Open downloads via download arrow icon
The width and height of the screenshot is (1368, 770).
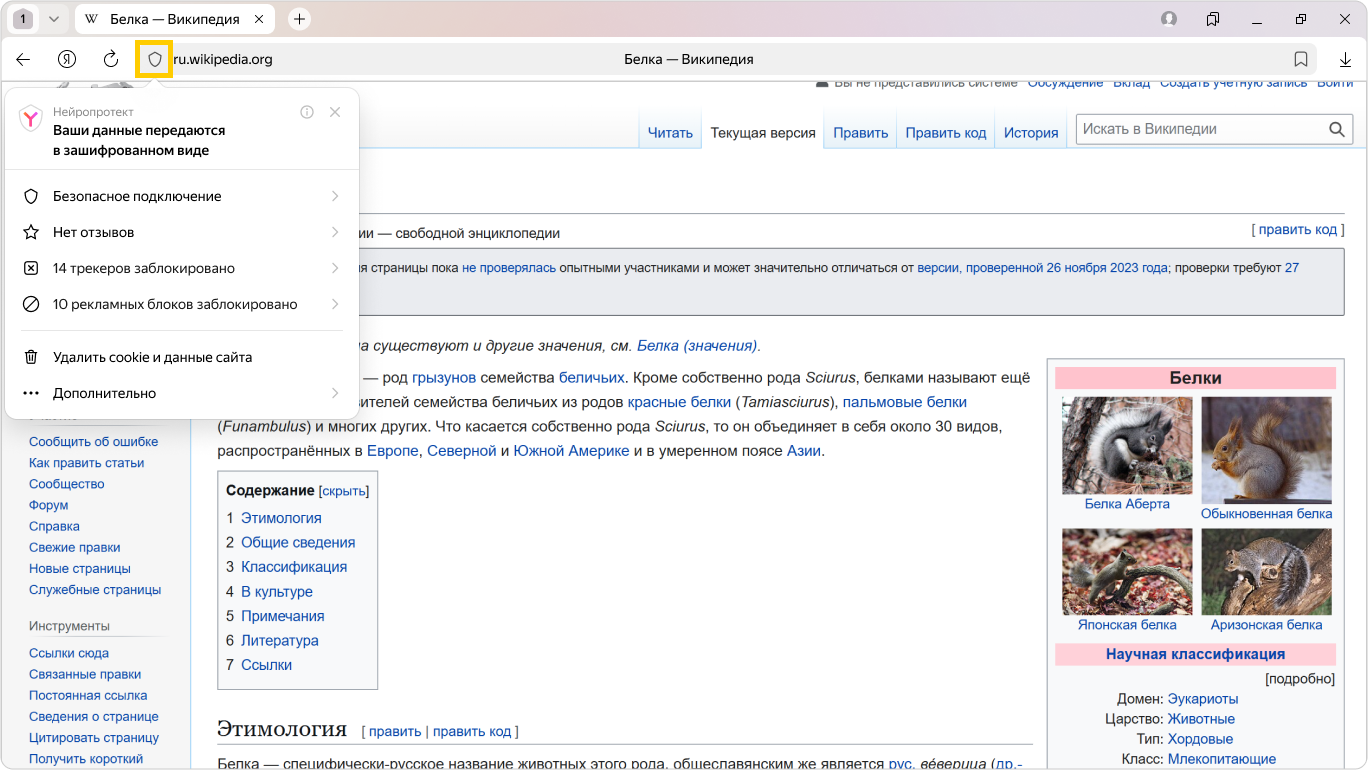point(1345,60)
